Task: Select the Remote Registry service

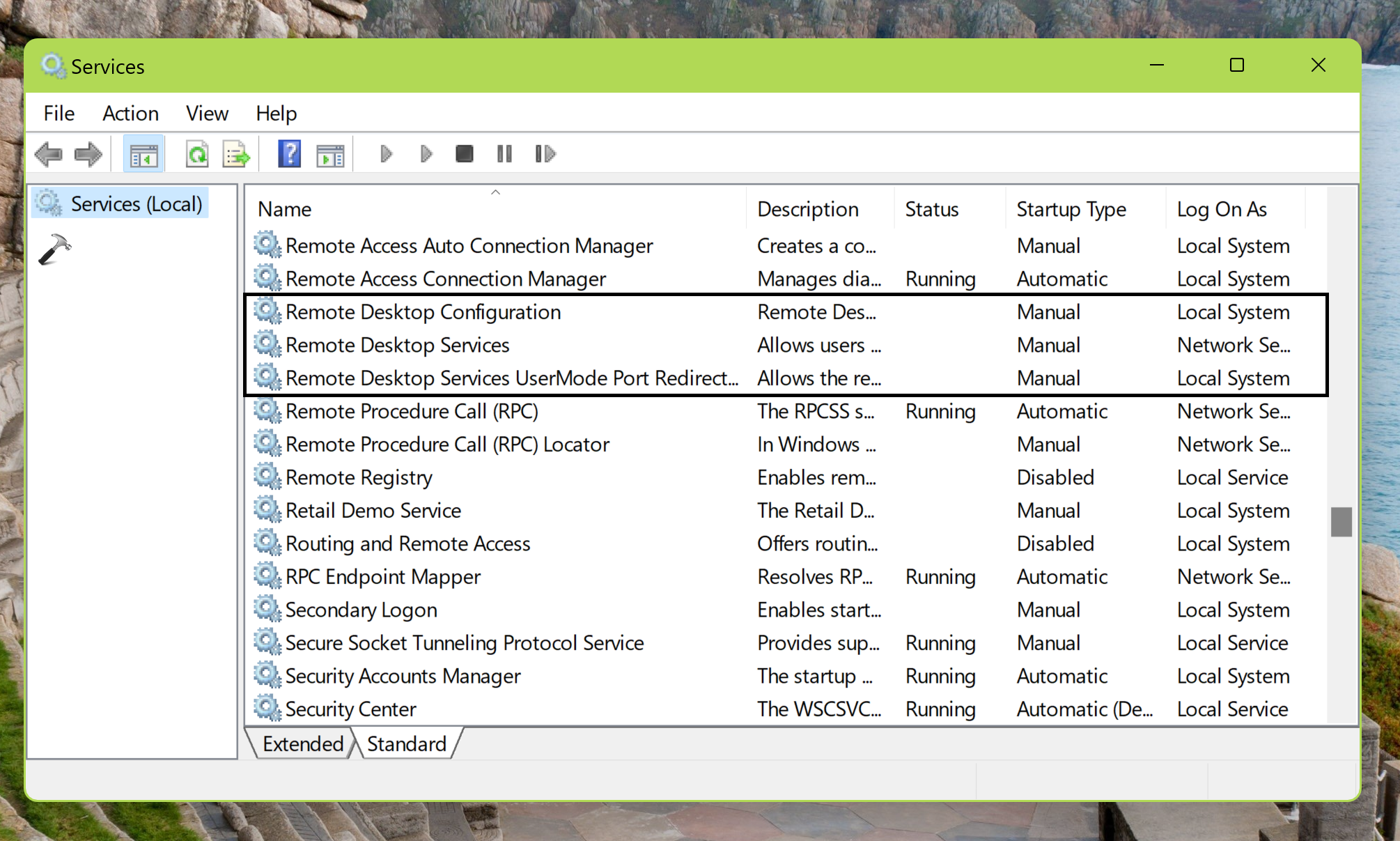Action: (x=359, y=477)
